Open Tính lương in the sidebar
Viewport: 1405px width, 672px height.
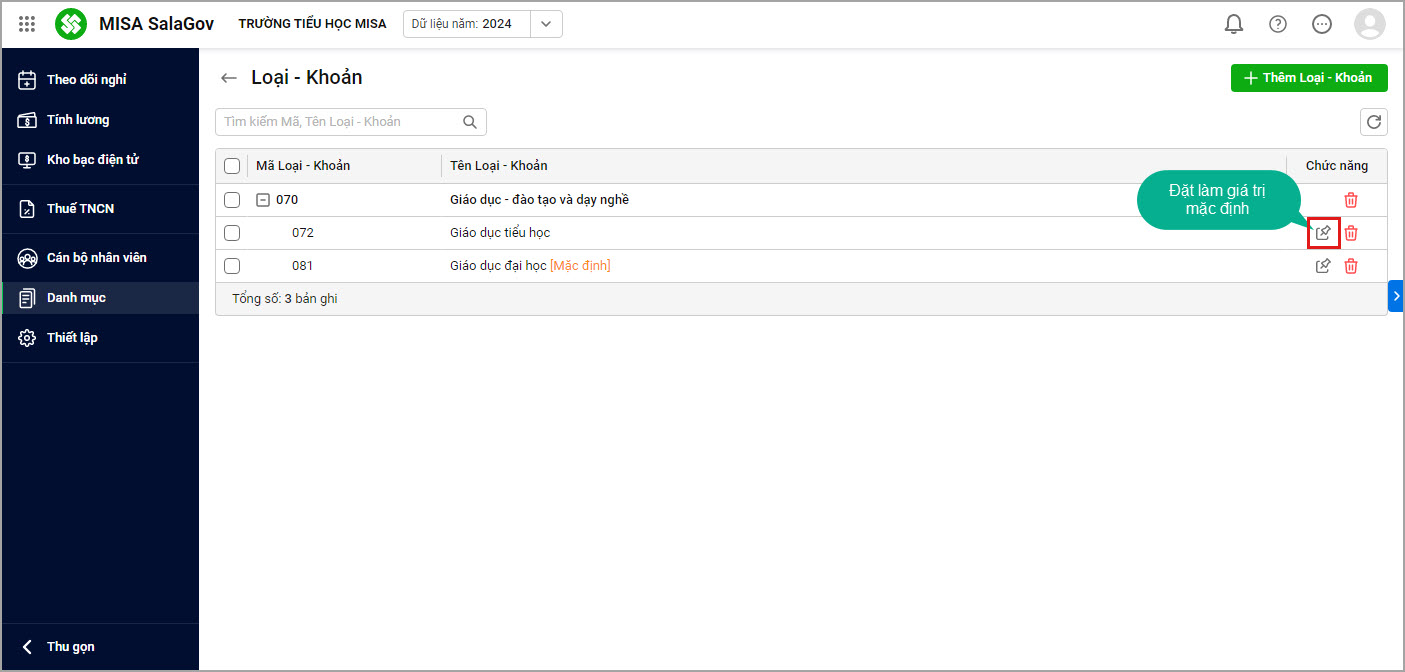click(x=77, y=120)
